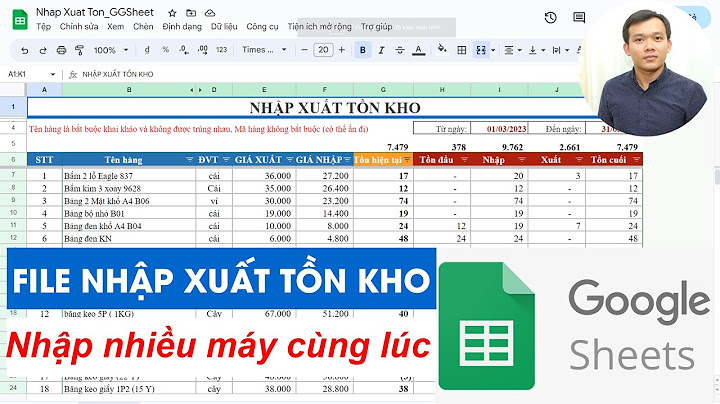Click the merge cells icon
The image size is (720, 404).
click(x=481, y=50)
